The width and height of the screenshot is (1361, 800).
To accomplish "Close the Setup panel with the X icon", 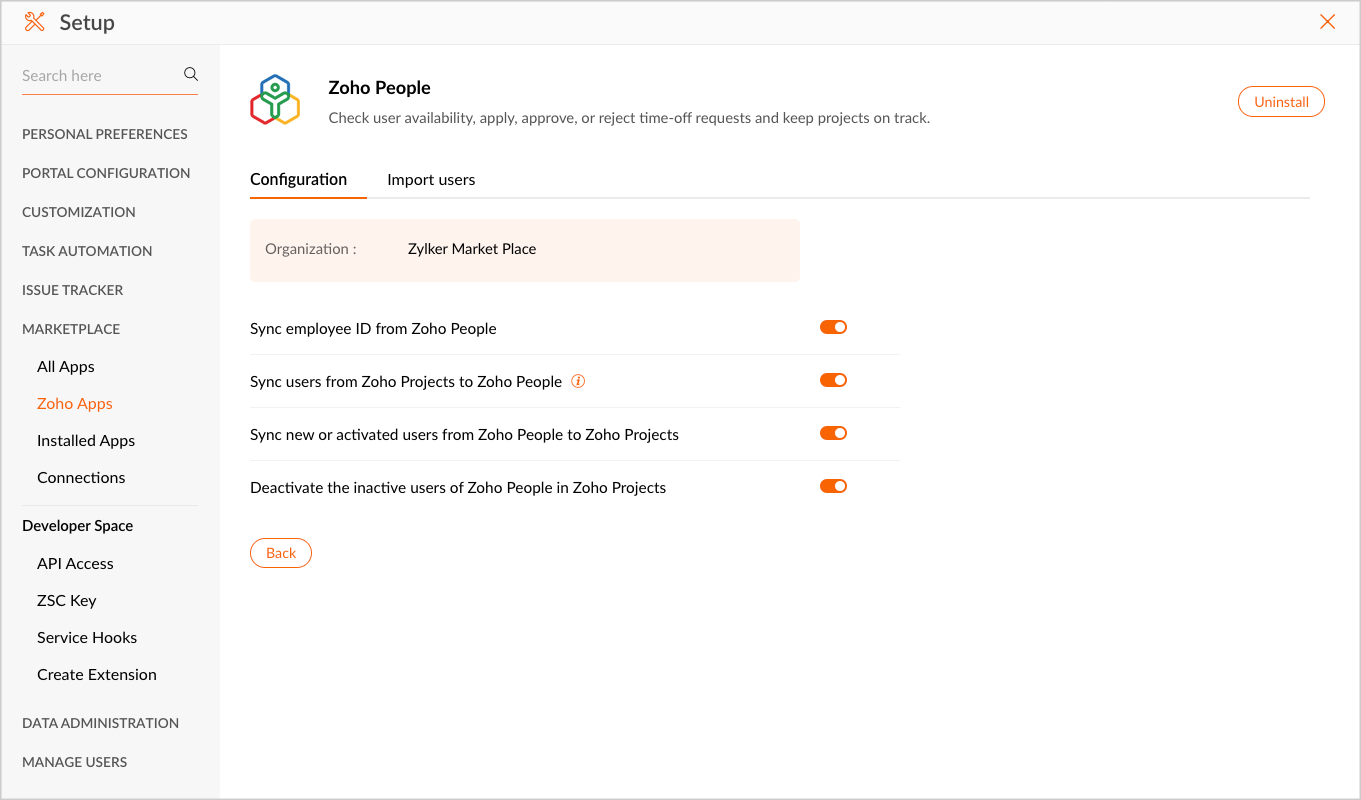I will tap(1327, 21).
